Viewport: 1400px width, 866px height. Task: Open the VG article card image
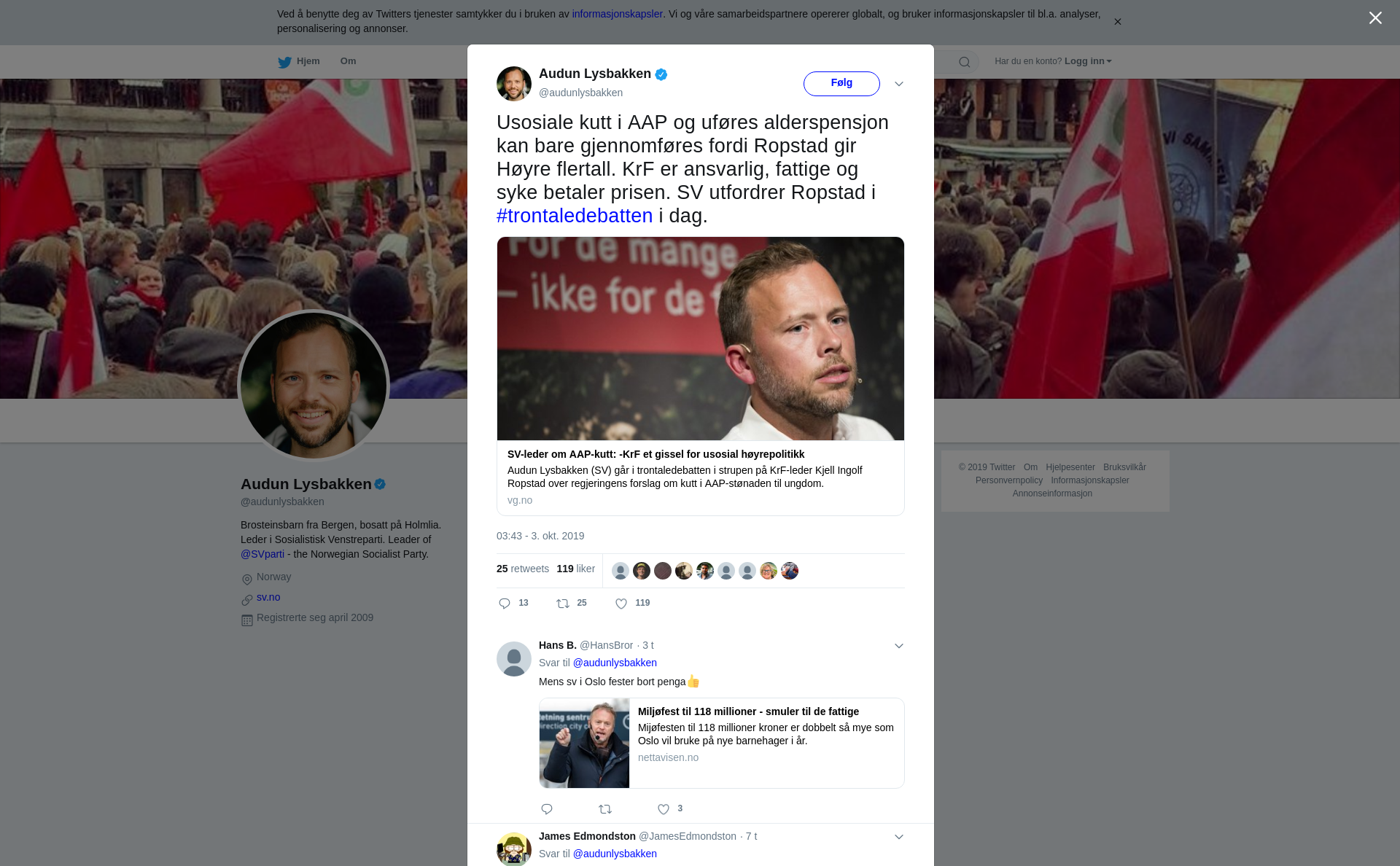pyautogui.click(x=701, y=338)
